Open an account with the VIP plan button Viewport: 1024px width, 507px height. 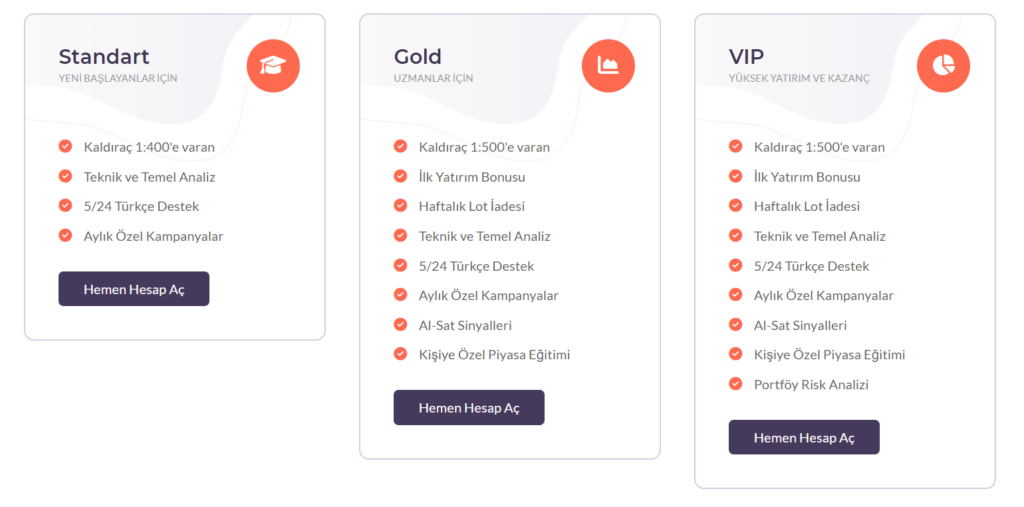pyautogui.click(x=804, y=438)
